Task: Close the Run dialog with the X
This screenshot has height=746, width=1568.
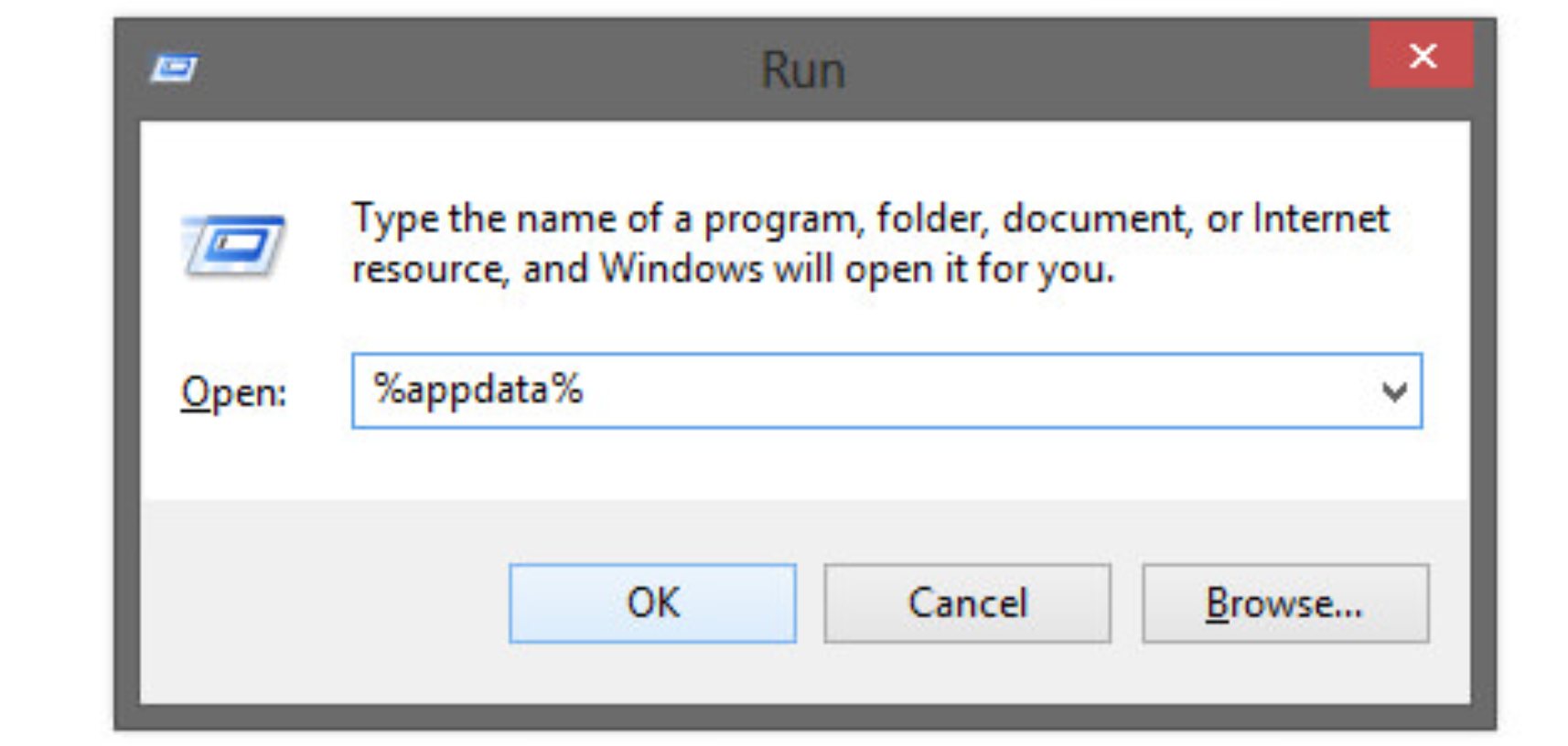Action: click(1422, 56)
